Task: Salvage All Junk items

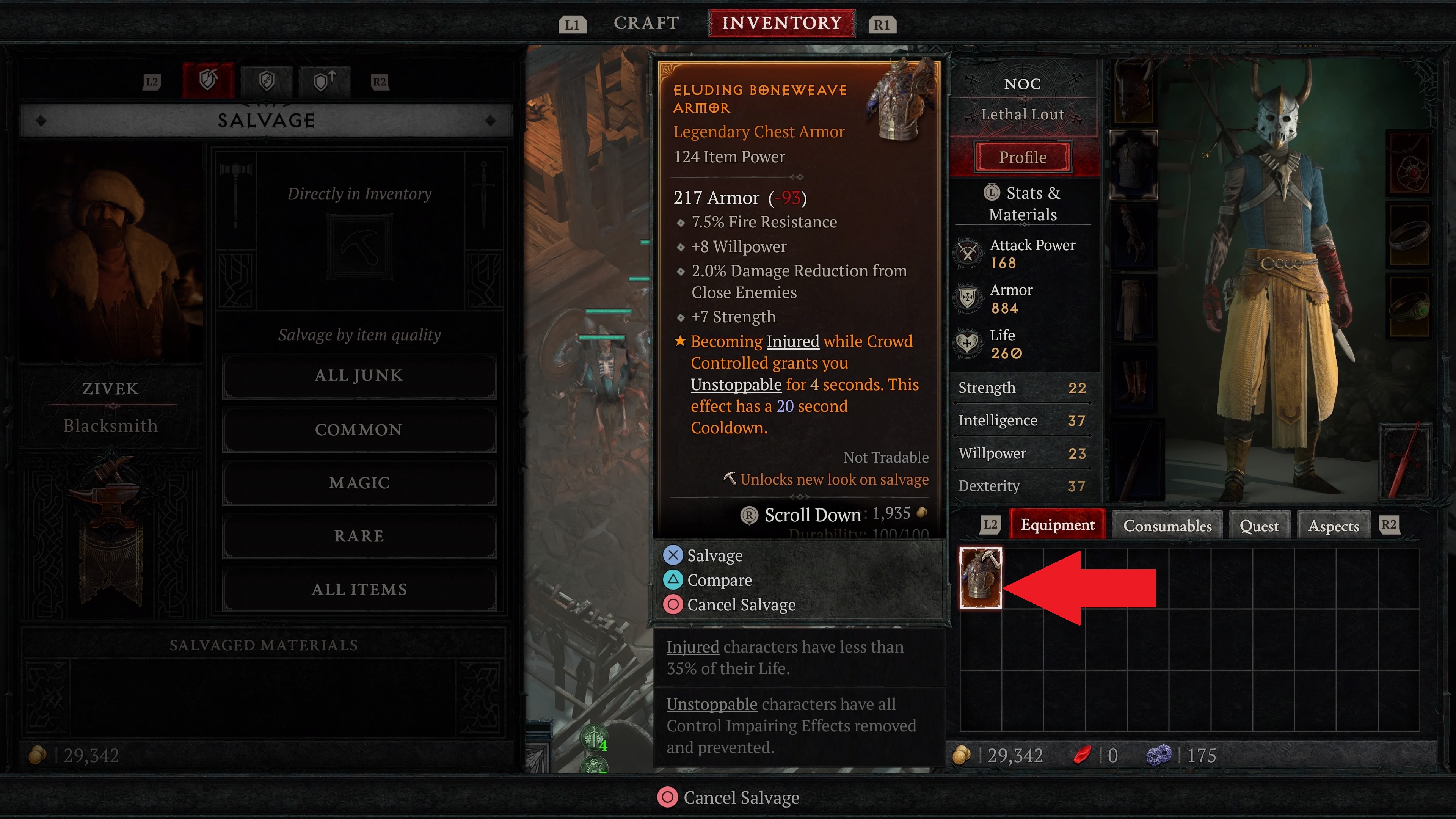Action: pyautogui.click(x=359, y=376)
